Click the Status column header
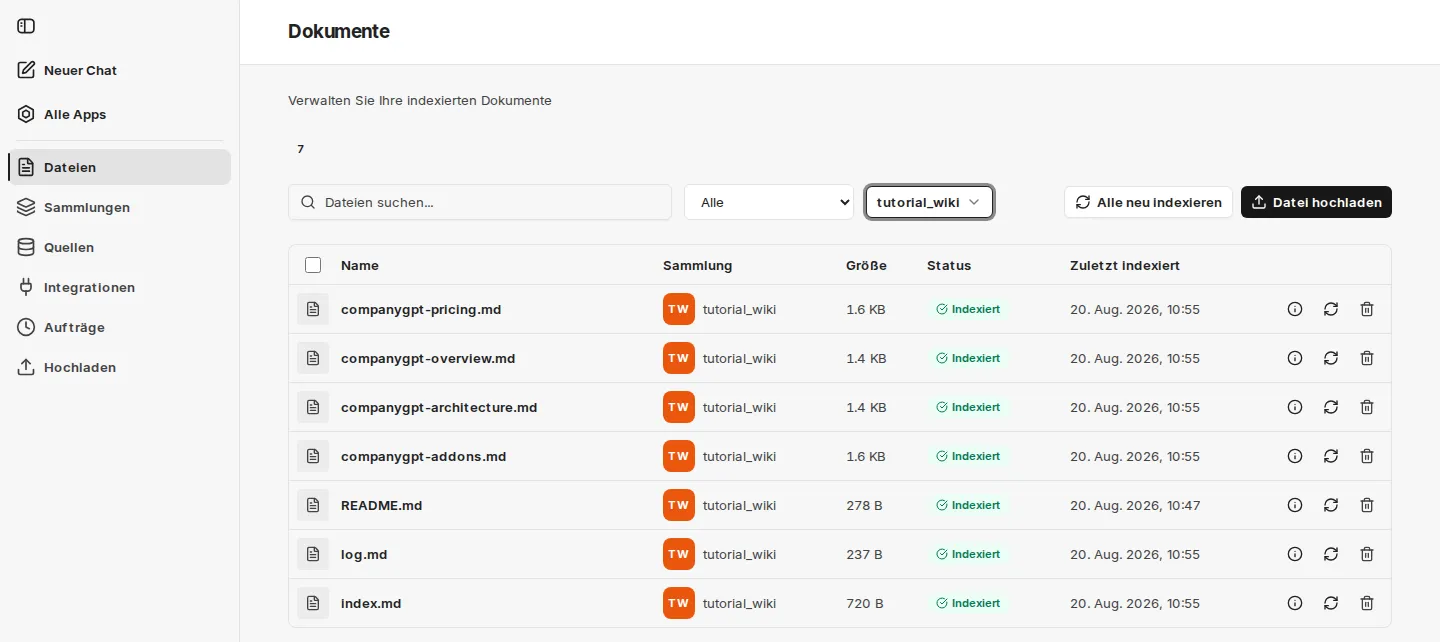Viewport: 1440px width, 642px height. [949, 265]
